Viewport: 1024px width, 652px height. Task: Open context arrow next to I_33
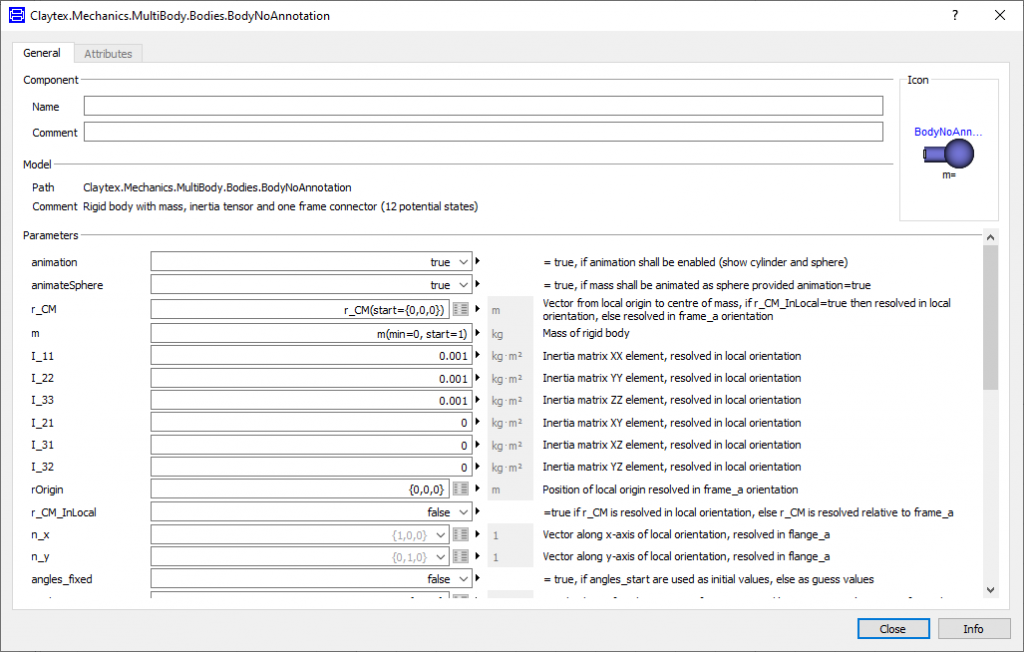(x=478, y=400)
